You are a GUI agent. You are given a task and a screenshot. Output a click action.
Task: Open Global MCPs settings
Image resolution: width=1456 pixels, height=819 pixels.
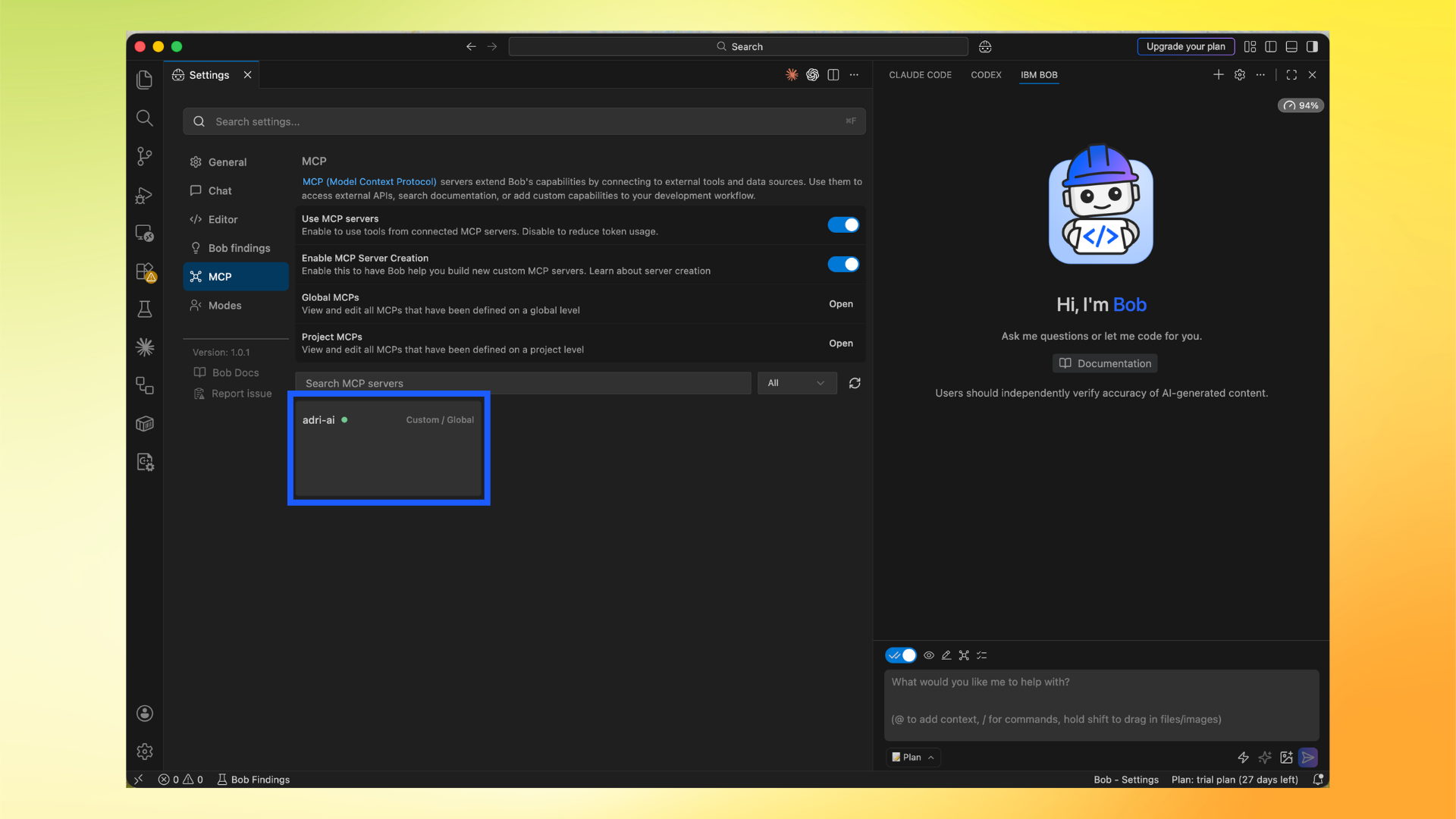pyautogui.click(x=840, y=304)
